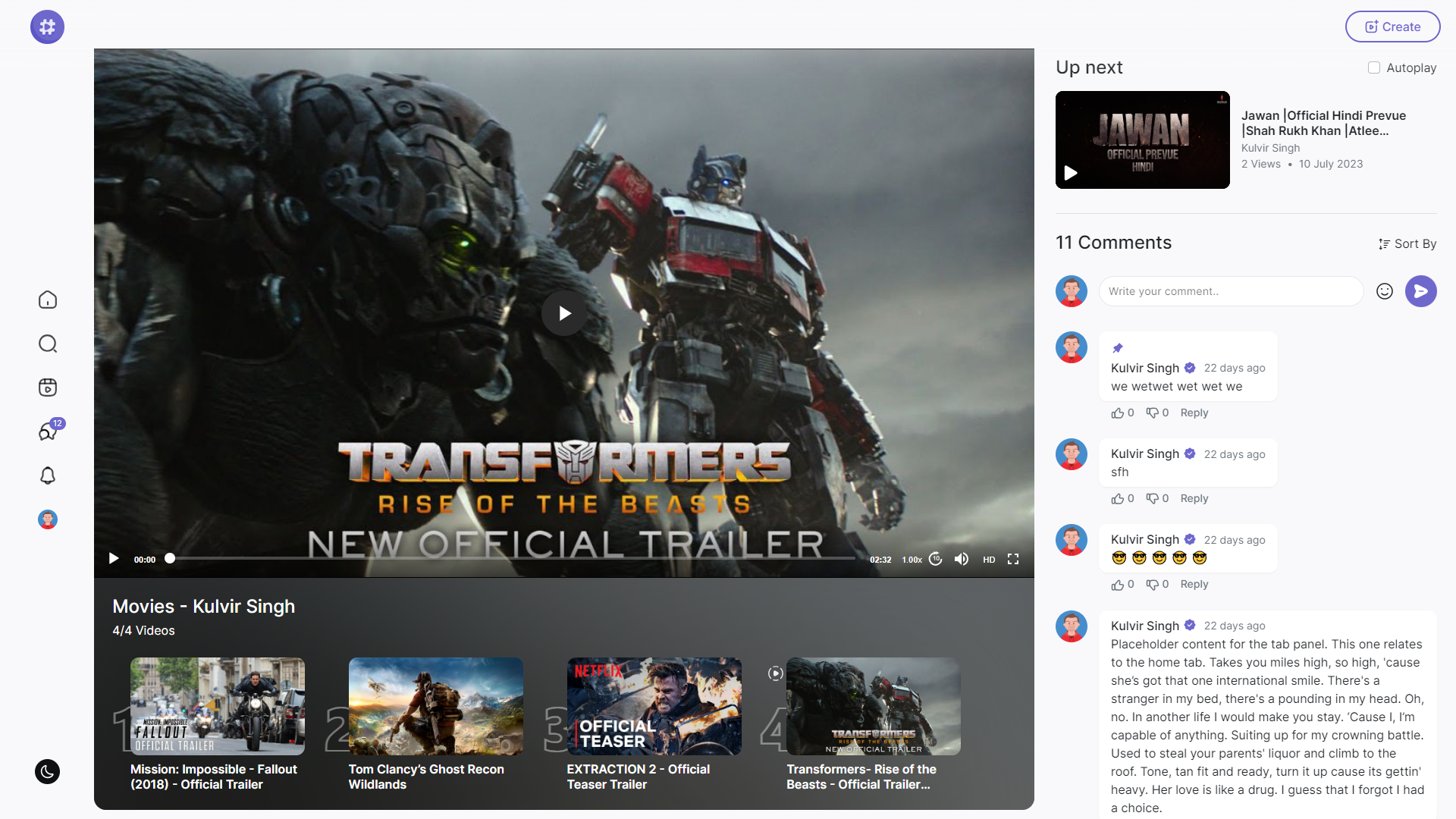Open Jawan Official Hindi Prevue title
This screenshot has width=1456, height=819.
click(x=1323, y=123)
